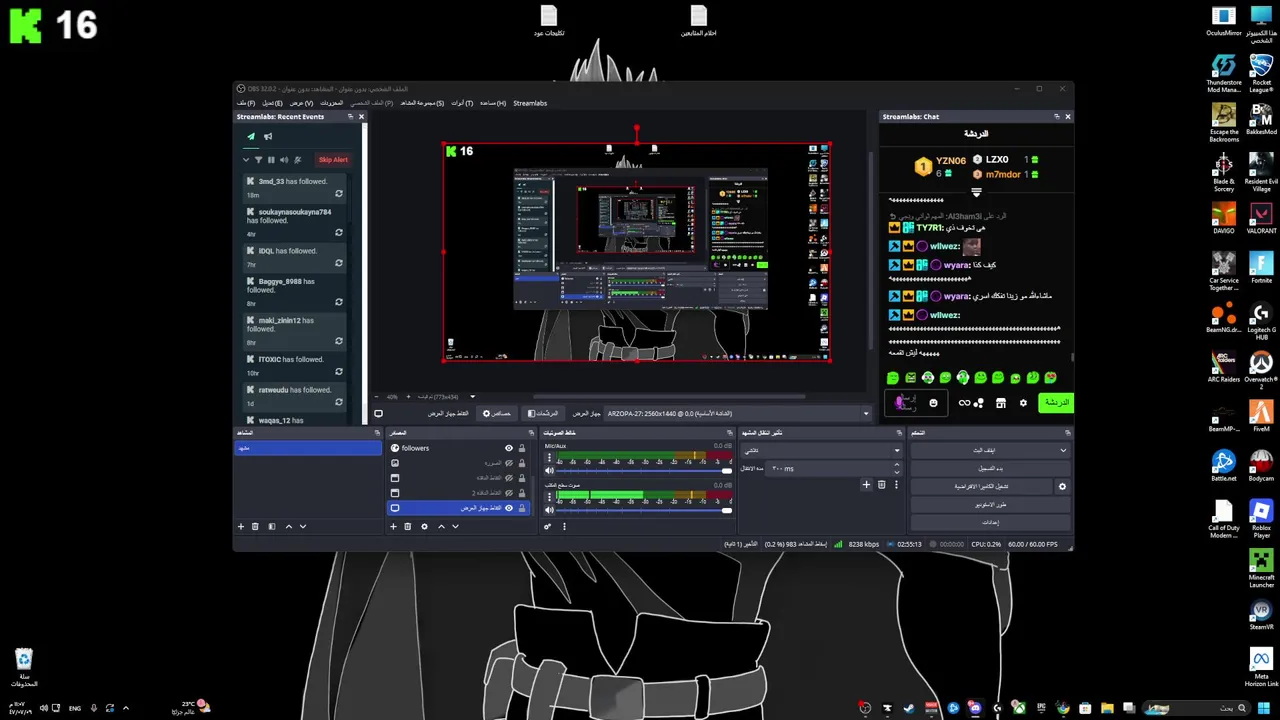
Task: Open the View (V) menu in OBS
Action: (301, 103)
